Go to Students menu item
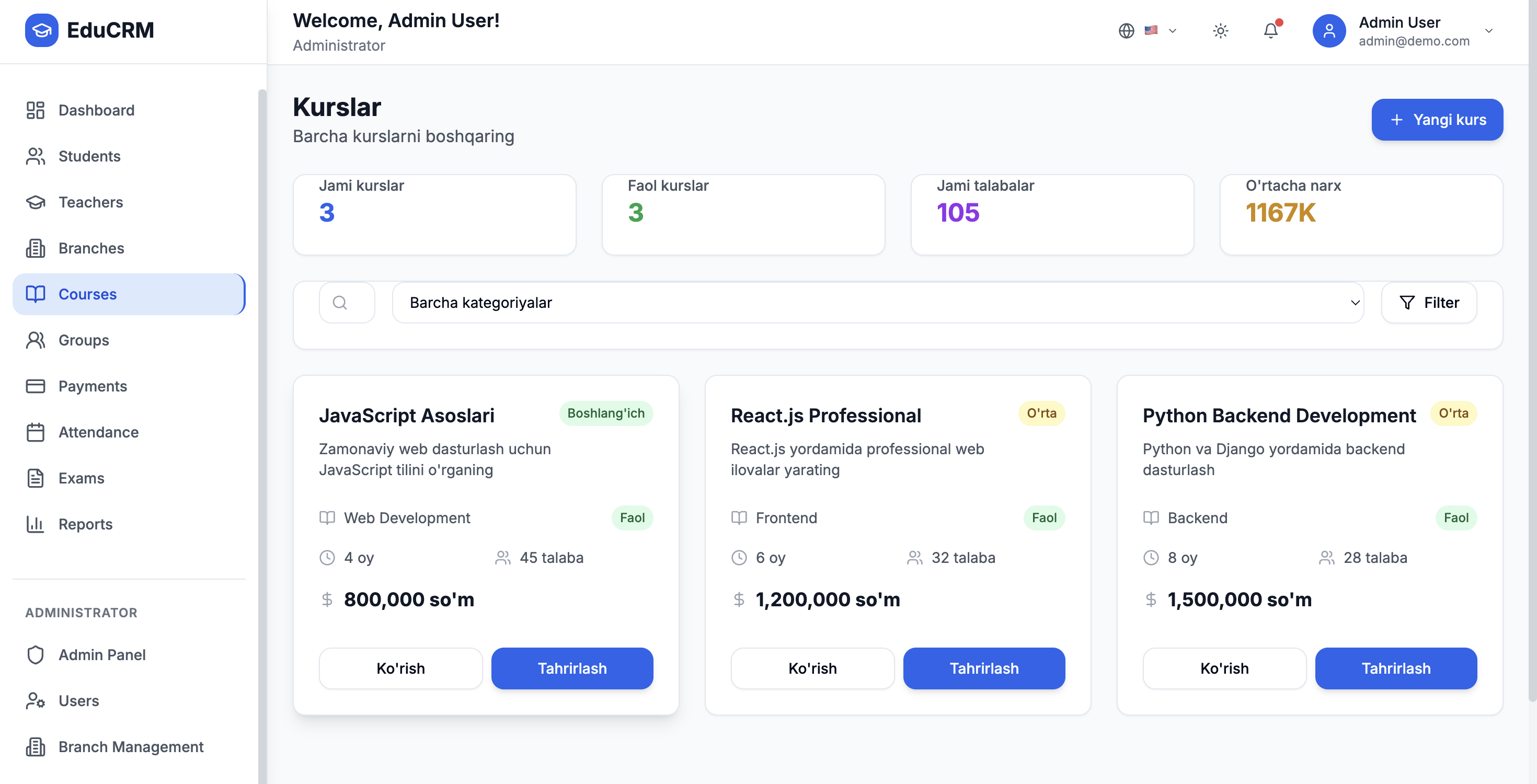 point(89,156)
